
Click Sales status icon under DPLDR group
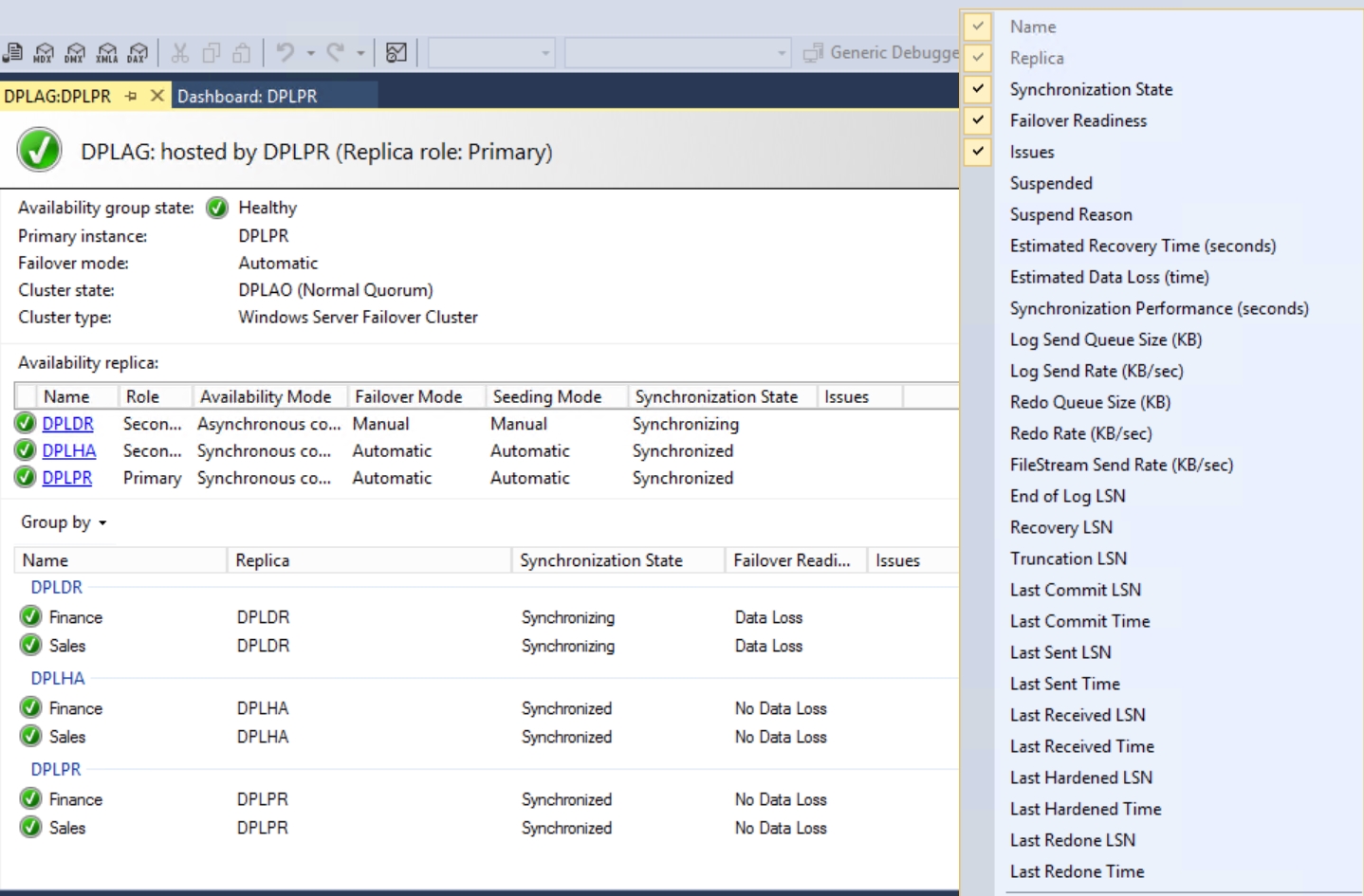31,645
